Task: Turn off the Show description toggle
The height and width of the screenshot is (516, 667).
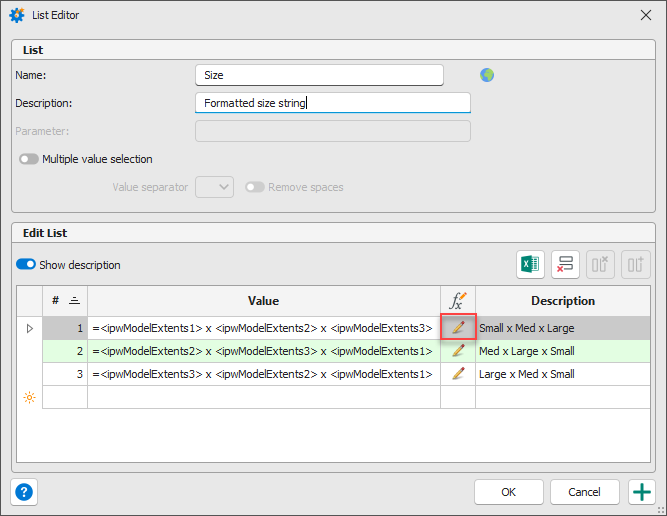Action: click(26, 264)
